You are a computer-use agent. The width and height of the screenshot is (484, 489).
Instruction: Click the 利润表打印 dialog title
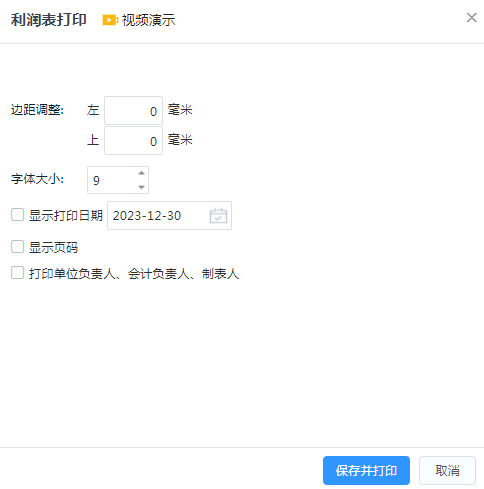(49, 20)
